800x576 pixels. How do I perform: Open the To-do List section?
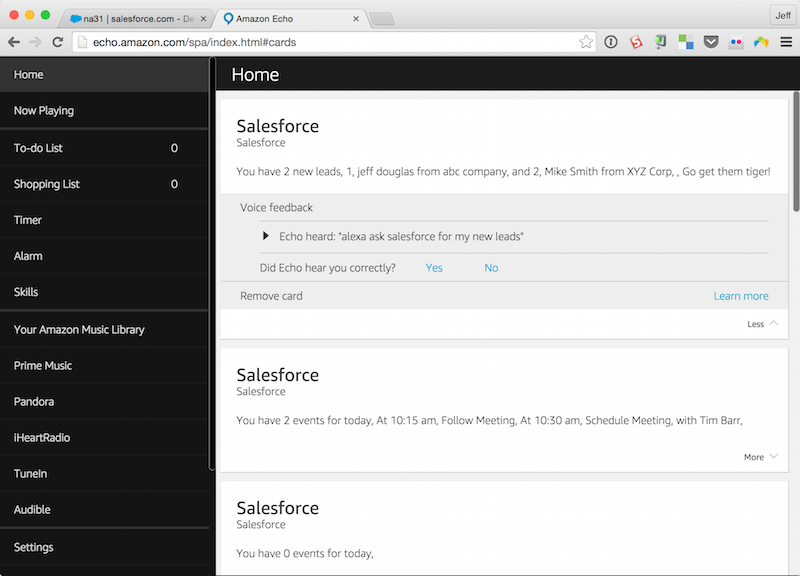[104, 148]
